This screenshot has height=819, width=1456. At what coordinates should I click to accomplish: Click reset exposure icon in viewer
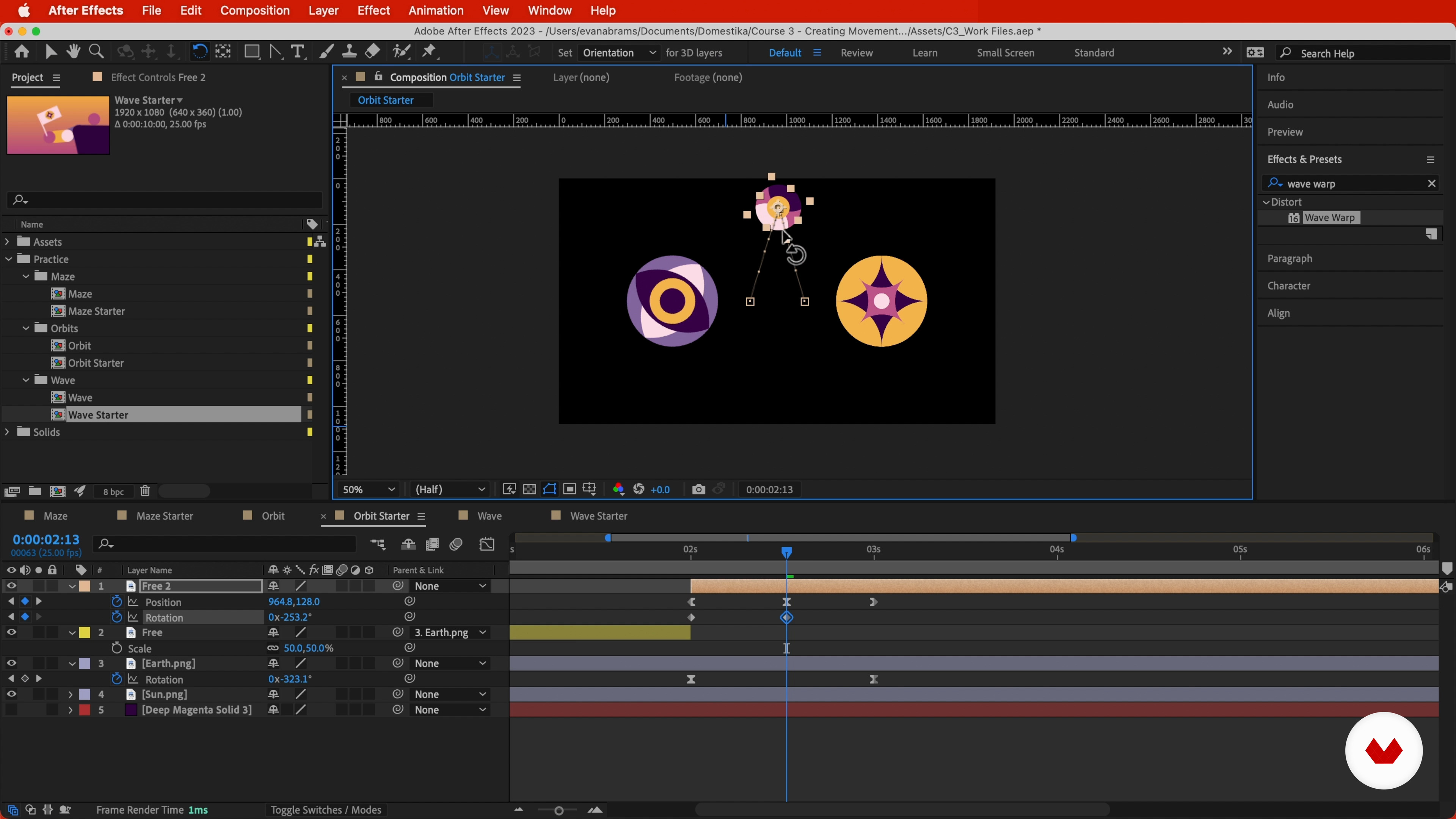pyautogui.click(x=639, y=490)
